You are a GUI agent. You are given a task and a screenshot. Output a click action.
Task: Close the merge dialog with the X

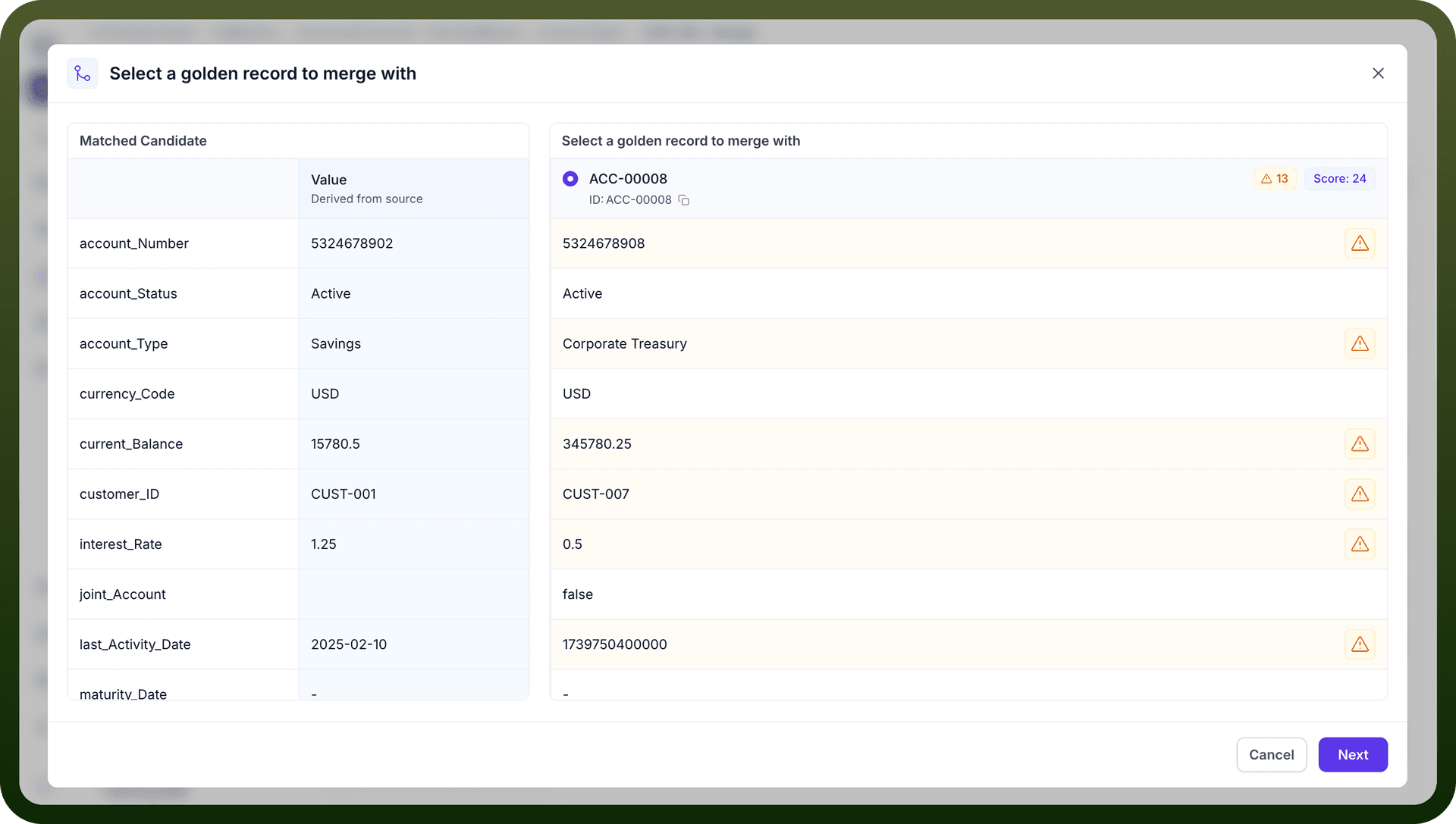1378,74
